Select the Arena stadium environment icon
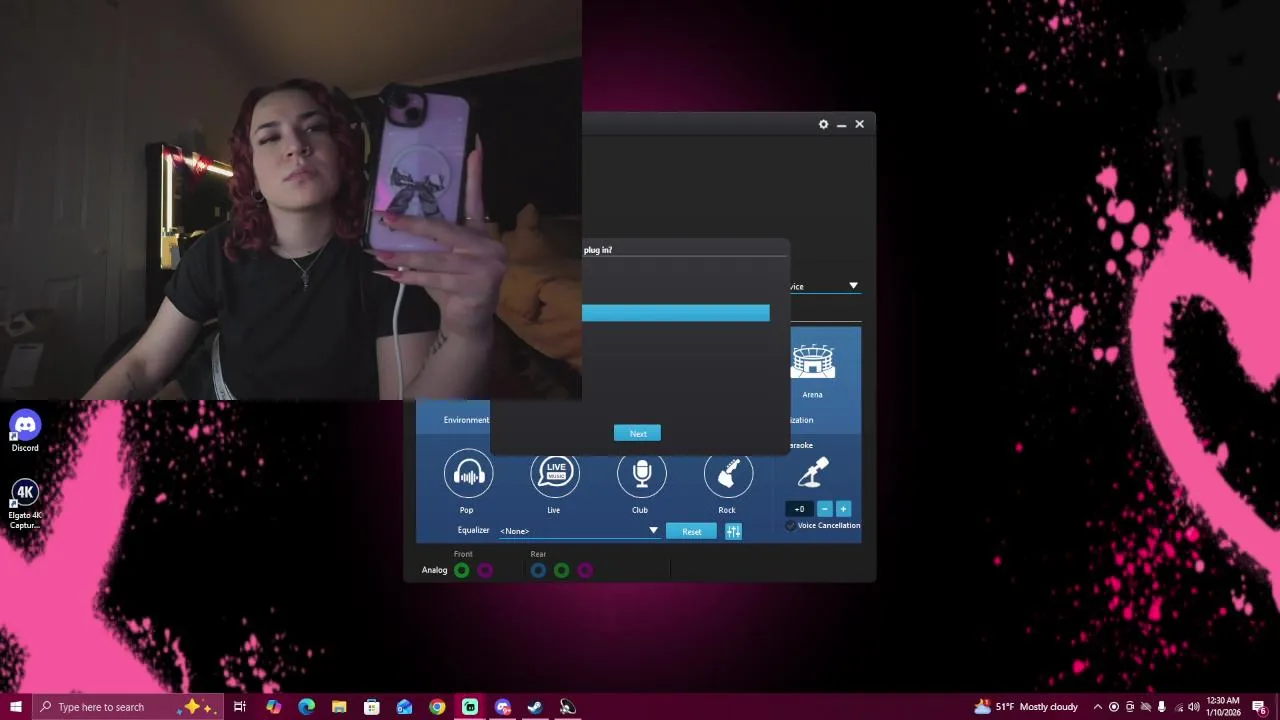This screenshot has height=720, width=1280. tap(813, 362)
